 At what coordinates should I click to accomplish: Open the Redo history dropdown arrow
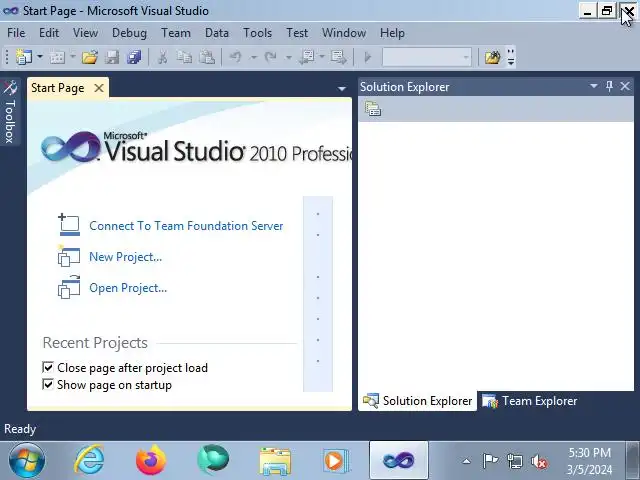coord(289,57)
